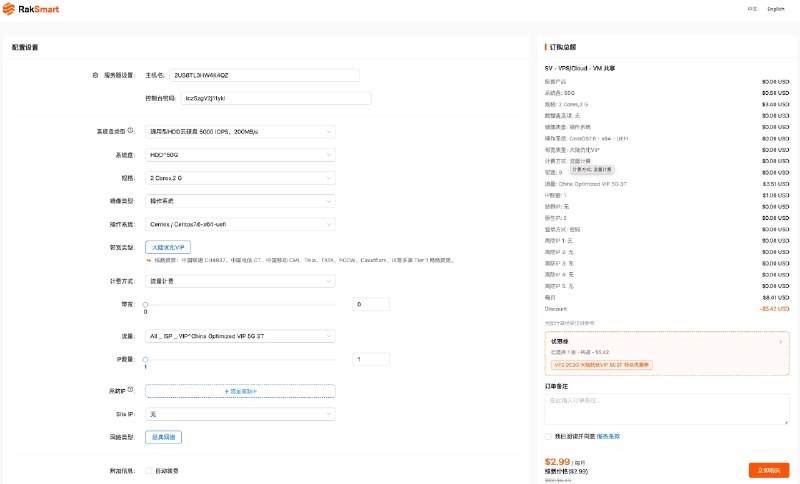Screen dimensions: 800x484
Task: Click the $3.40 USD spec price
Action: 776,105
